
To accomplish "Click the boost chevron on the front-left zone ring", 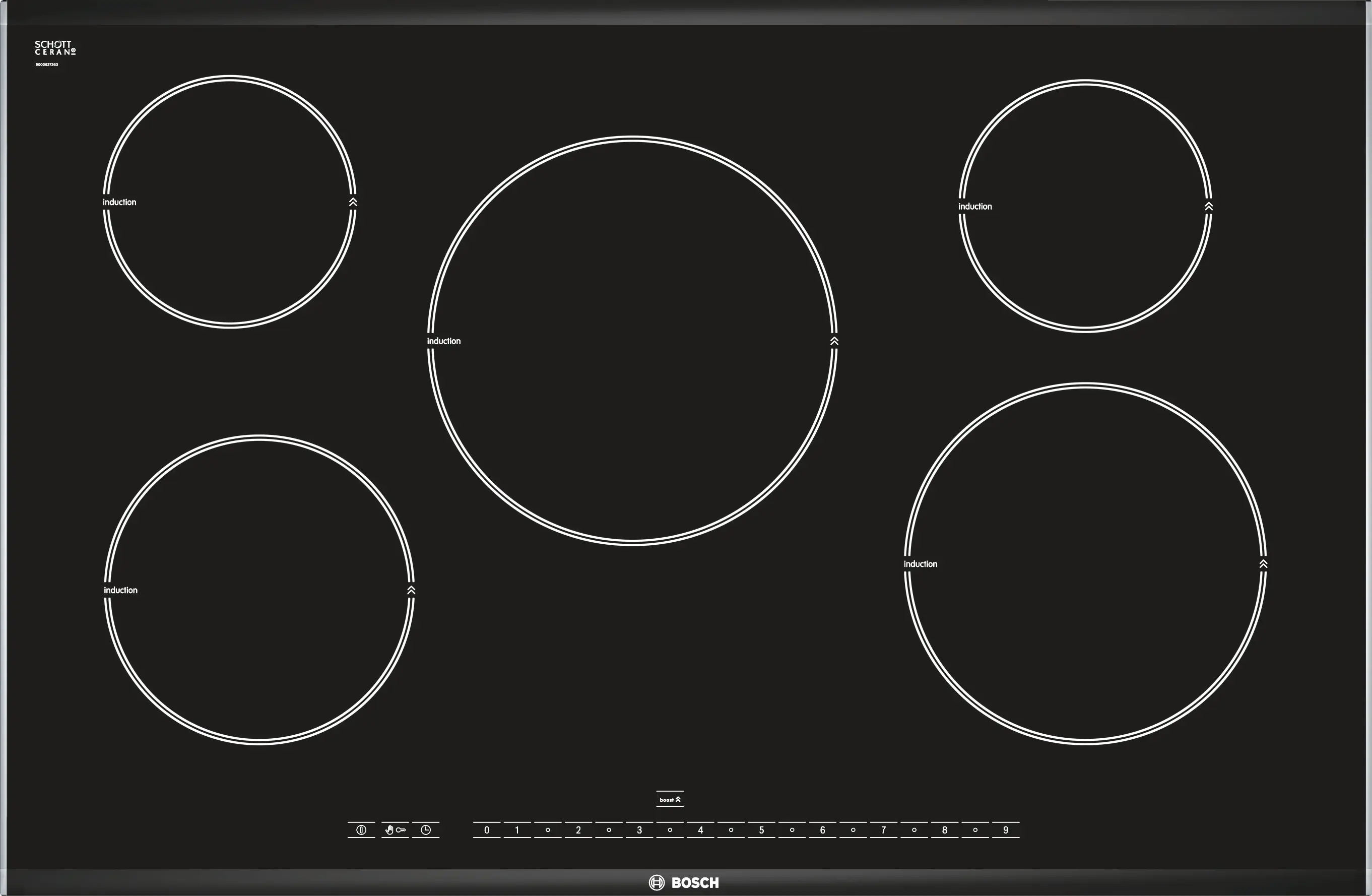I will click(x=411, y=591).
